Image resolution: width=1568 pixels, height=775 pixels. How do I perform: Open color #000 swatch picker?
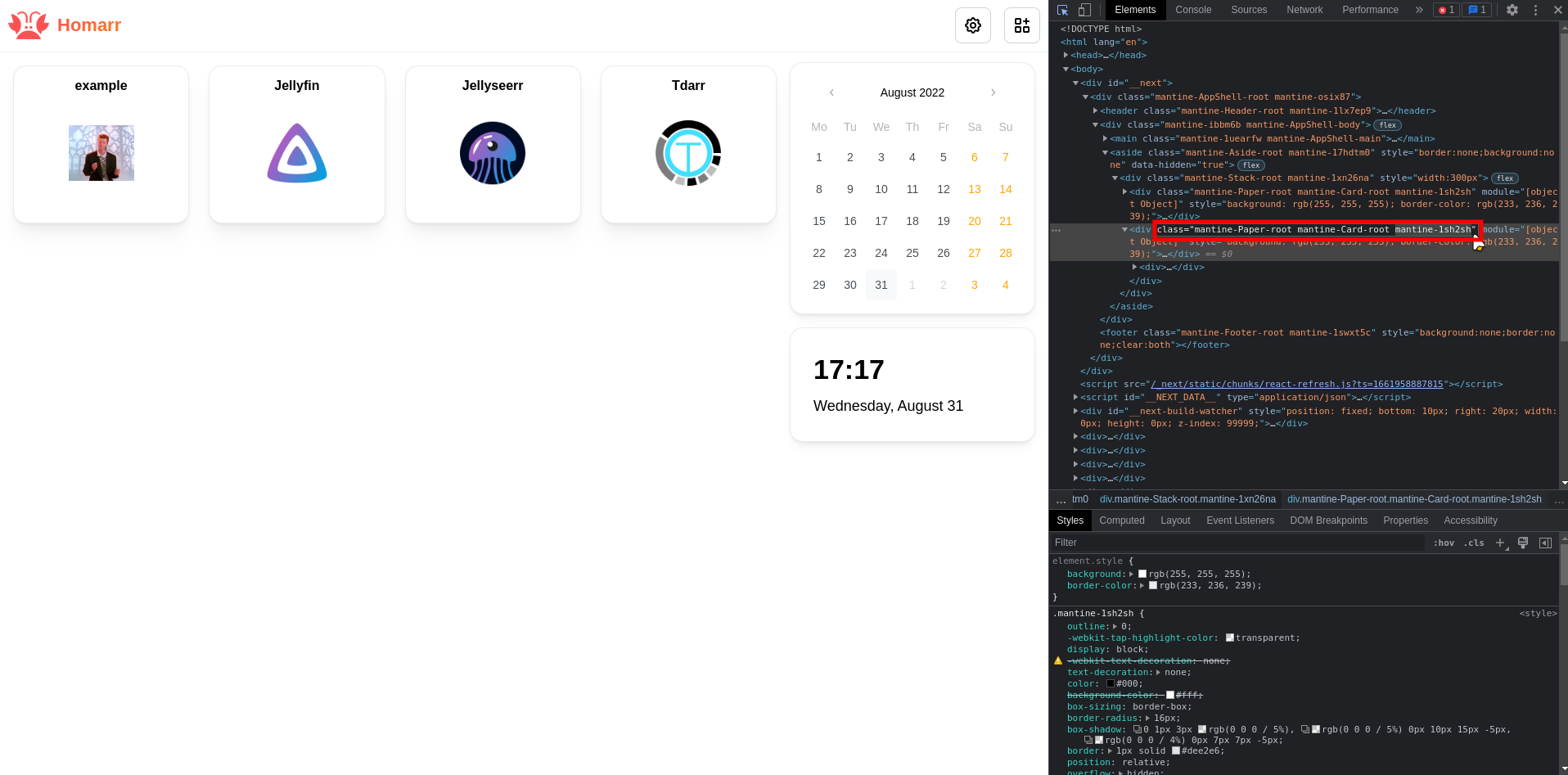[x=1111, y=683]
